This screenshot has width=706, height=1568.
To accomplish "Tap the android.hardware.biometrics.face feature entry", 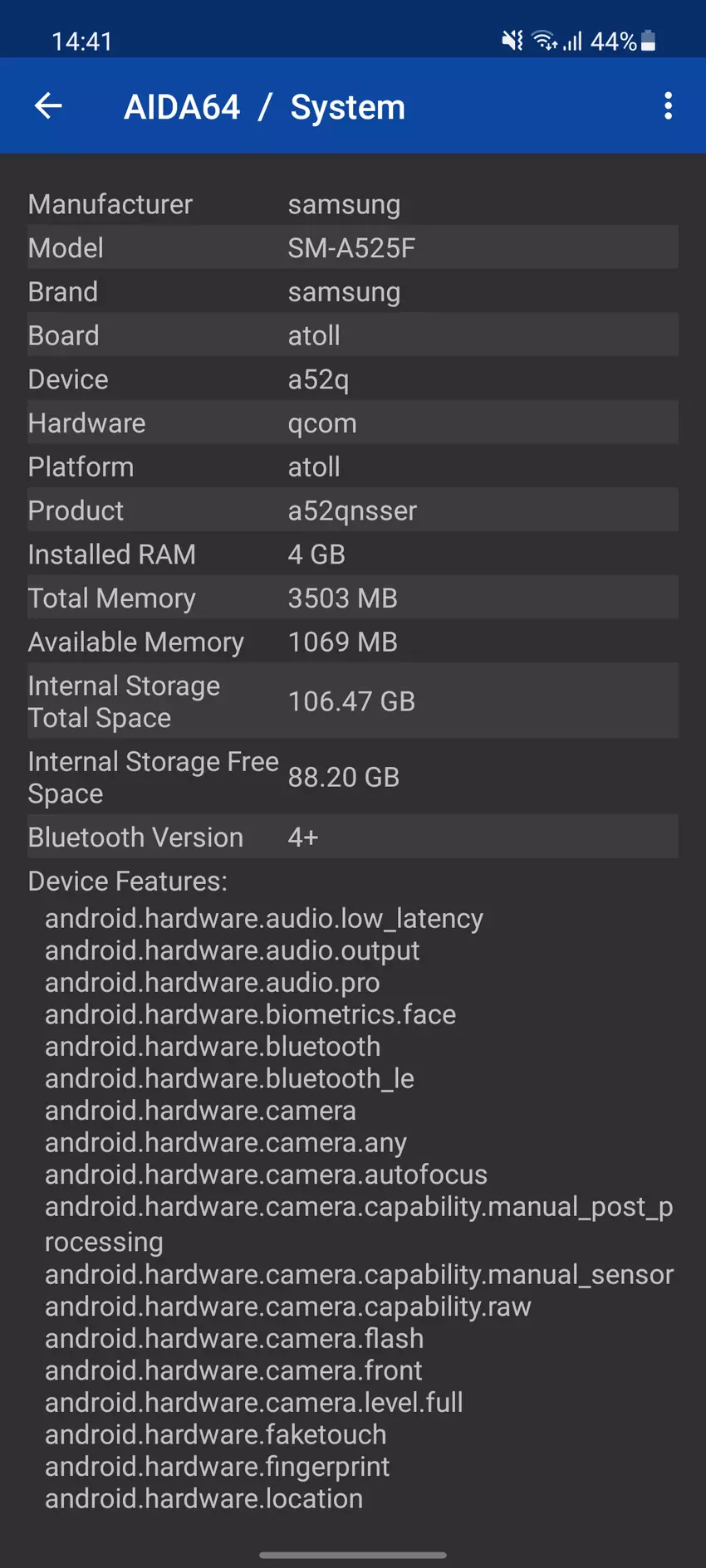I will click(251, 1014).
